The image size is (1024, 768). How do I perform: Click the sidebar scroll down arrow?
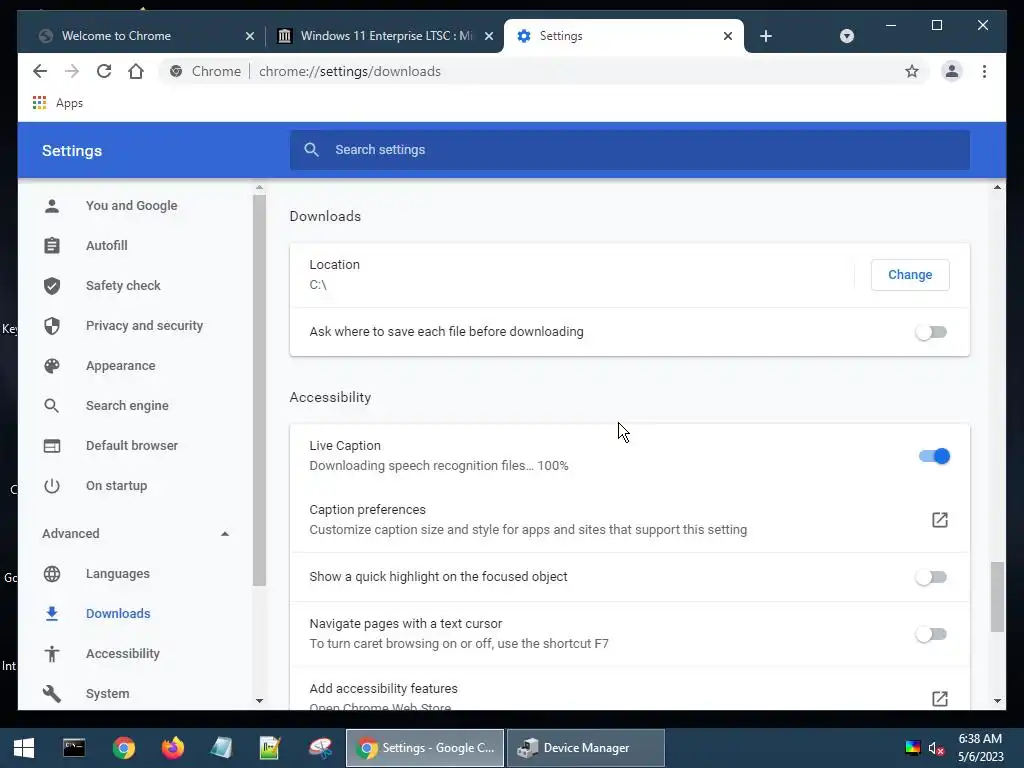click(x=259, y=701)
